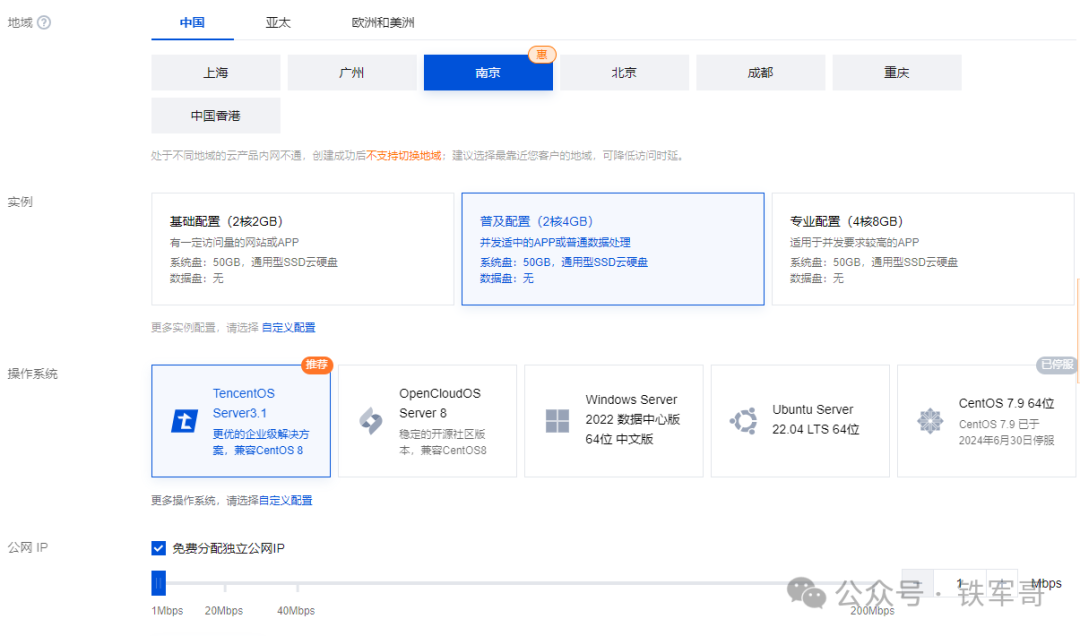Screen dimensions: 1080x636
Task: Select the 上海 region
Action: [x=216, y=72]
